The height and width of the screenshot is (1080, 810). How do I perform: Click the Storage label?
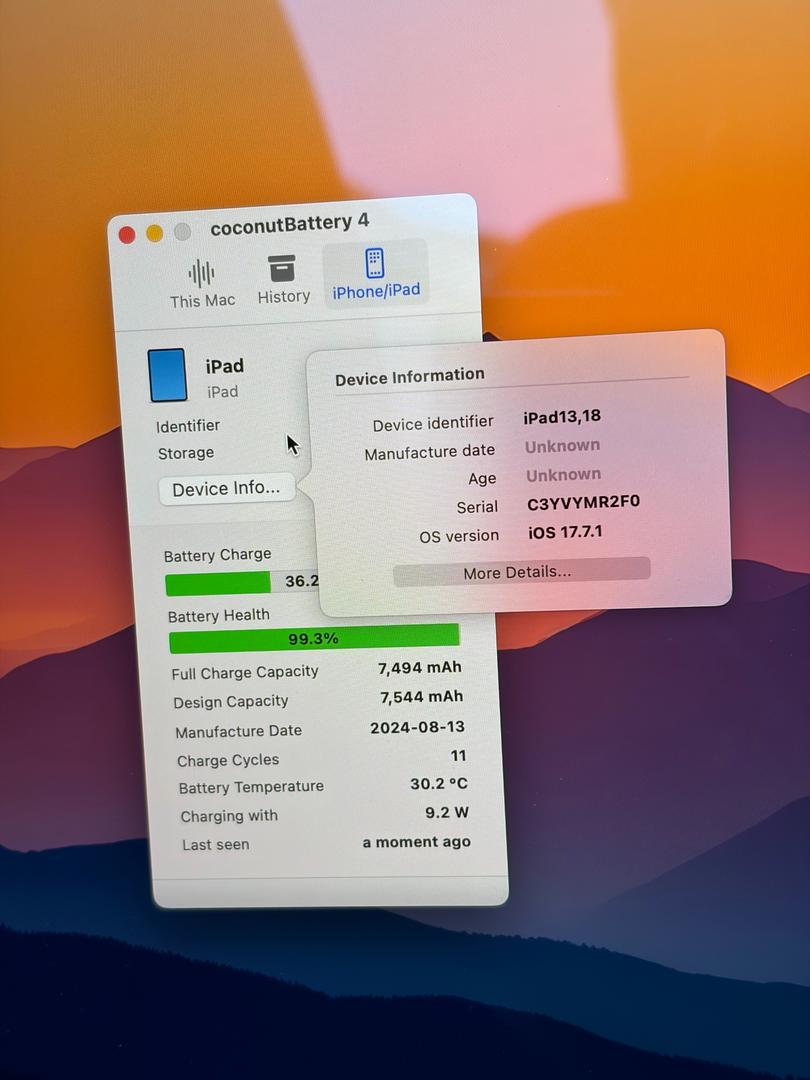[x=186, y=453]
